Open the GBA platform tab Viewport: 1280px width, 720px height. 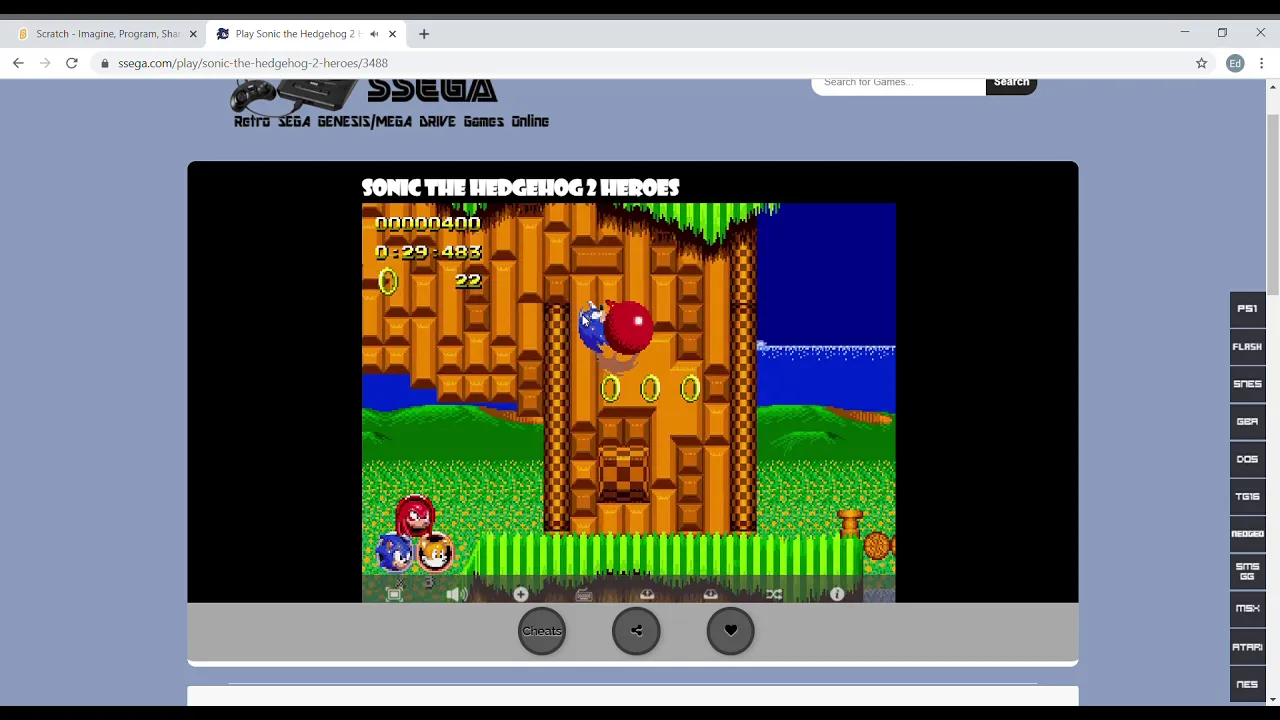point(1247,421)
